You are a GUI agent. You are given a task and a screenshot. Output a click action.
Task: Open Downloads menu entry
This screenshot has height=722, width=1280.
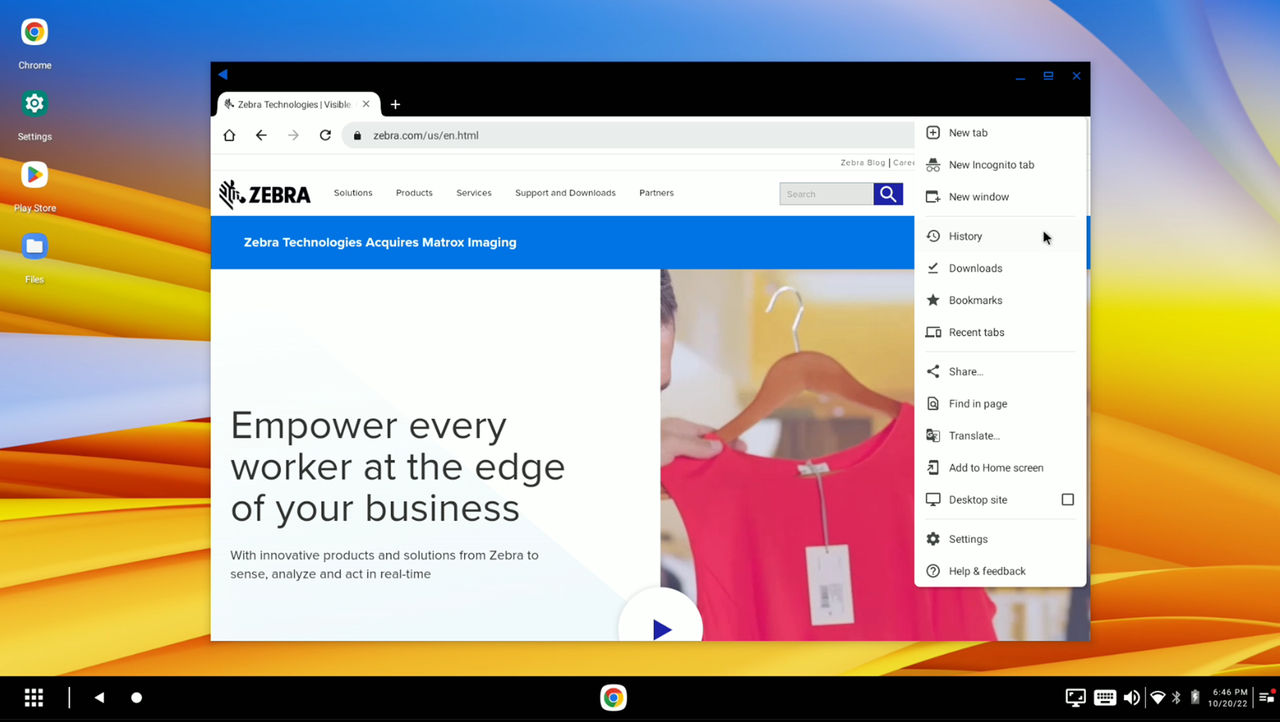[x=1000, y=268]
